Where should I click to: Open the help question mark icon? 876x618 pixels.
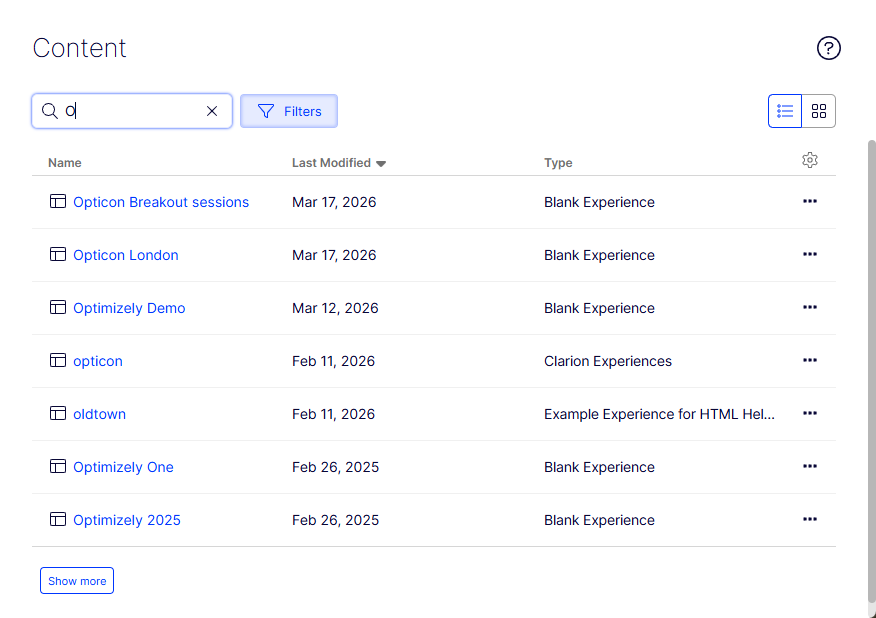point(829,48)
